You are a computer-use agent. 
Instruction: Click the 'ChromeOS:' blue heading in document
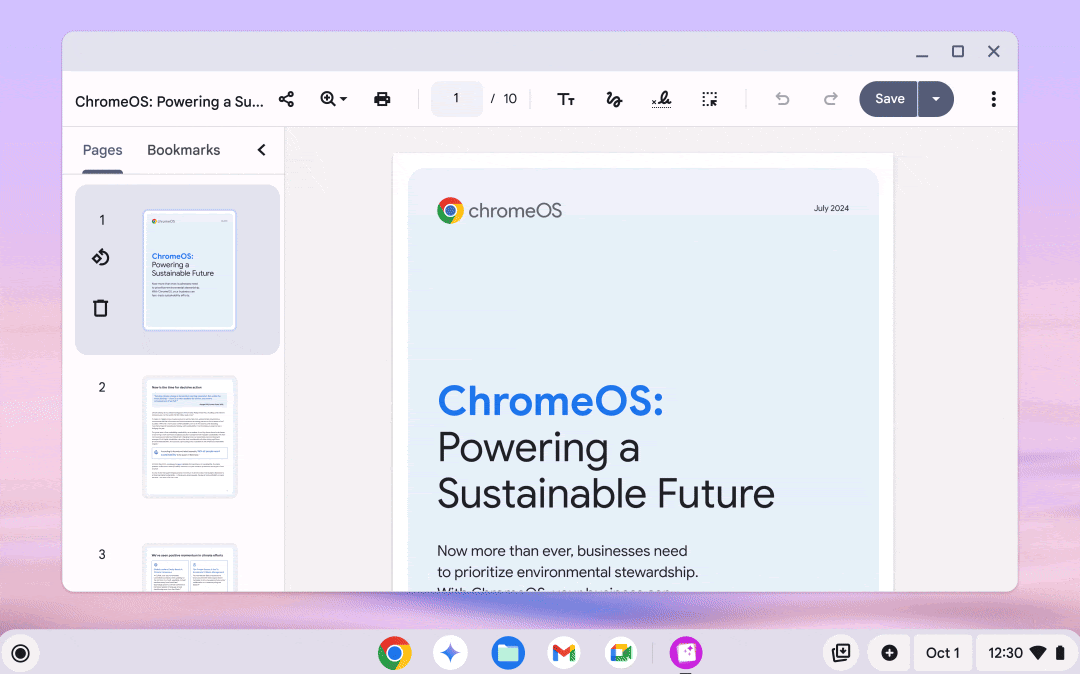[x=550, y=401]
